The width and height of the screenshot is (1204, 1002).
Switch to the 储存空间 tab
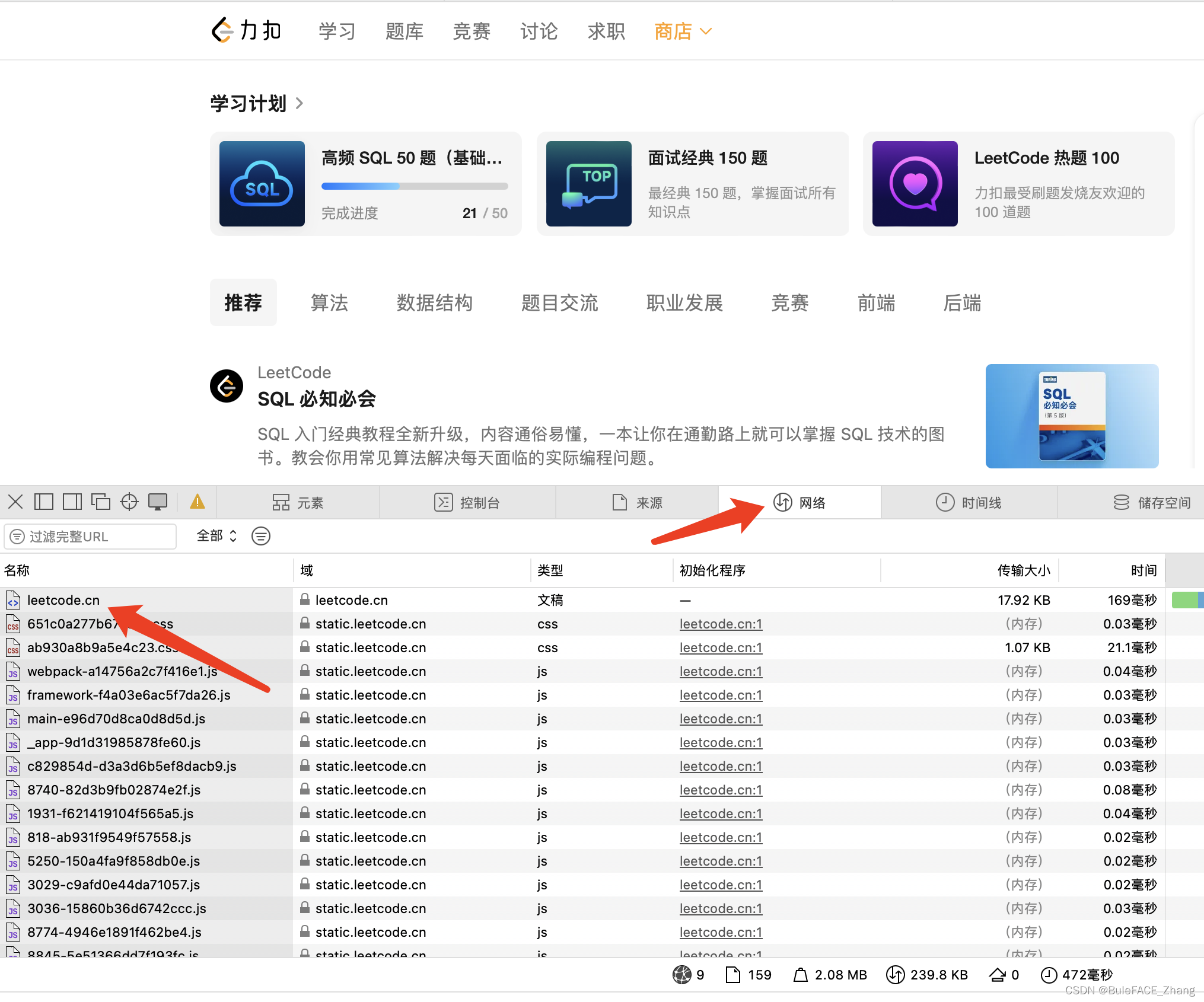[1152, 503]
